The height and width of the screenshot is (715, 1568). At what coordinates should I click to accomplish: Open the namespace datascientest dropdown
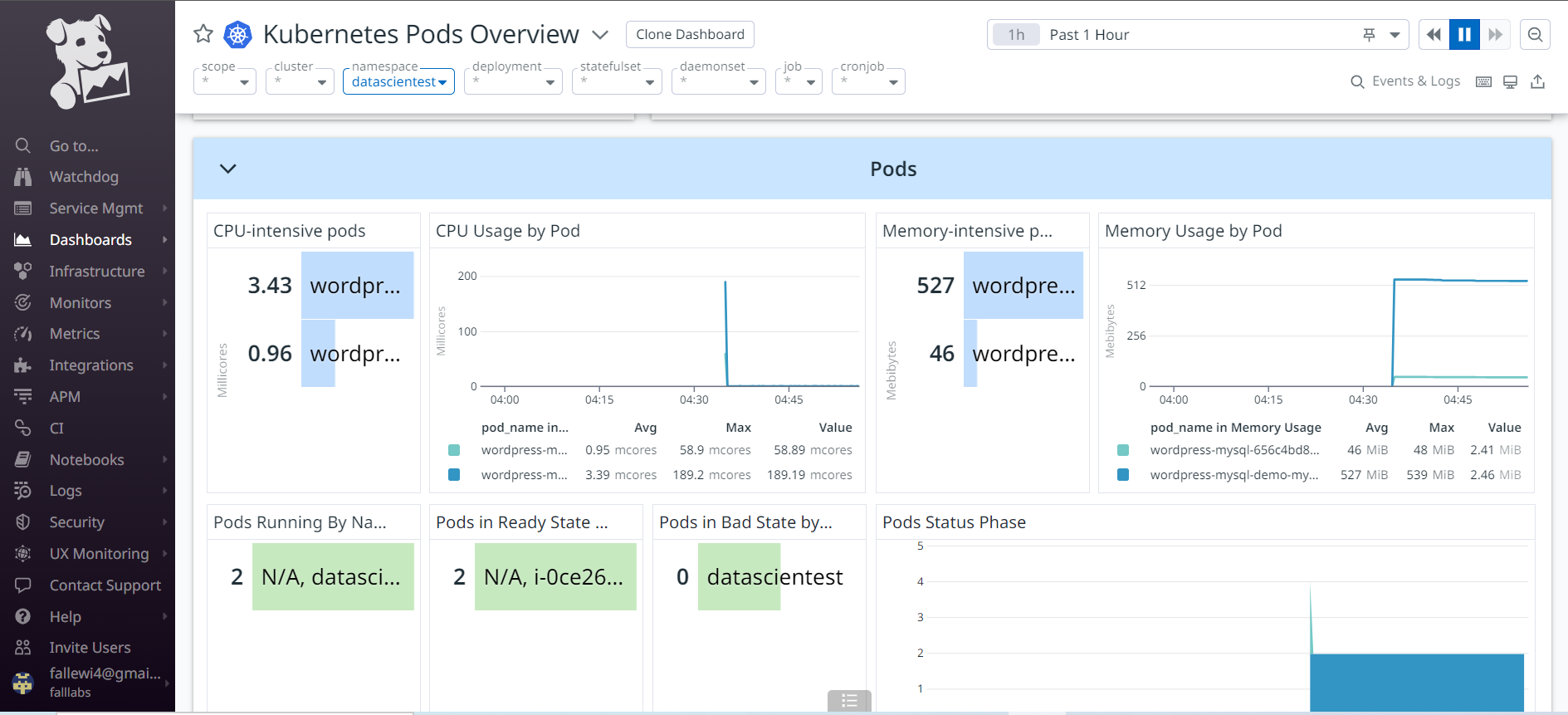(x=398, y=81)
